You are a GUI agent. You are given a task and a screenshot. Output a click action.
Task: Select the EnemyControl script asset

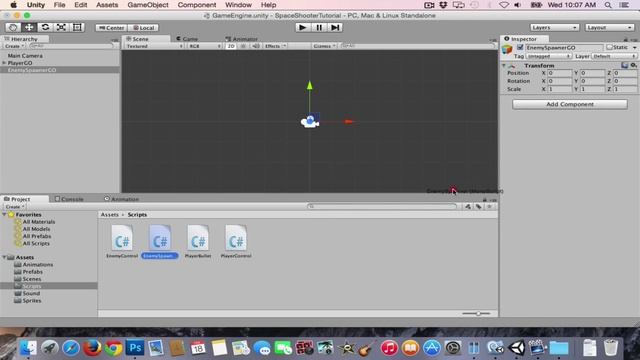(122, 241)
